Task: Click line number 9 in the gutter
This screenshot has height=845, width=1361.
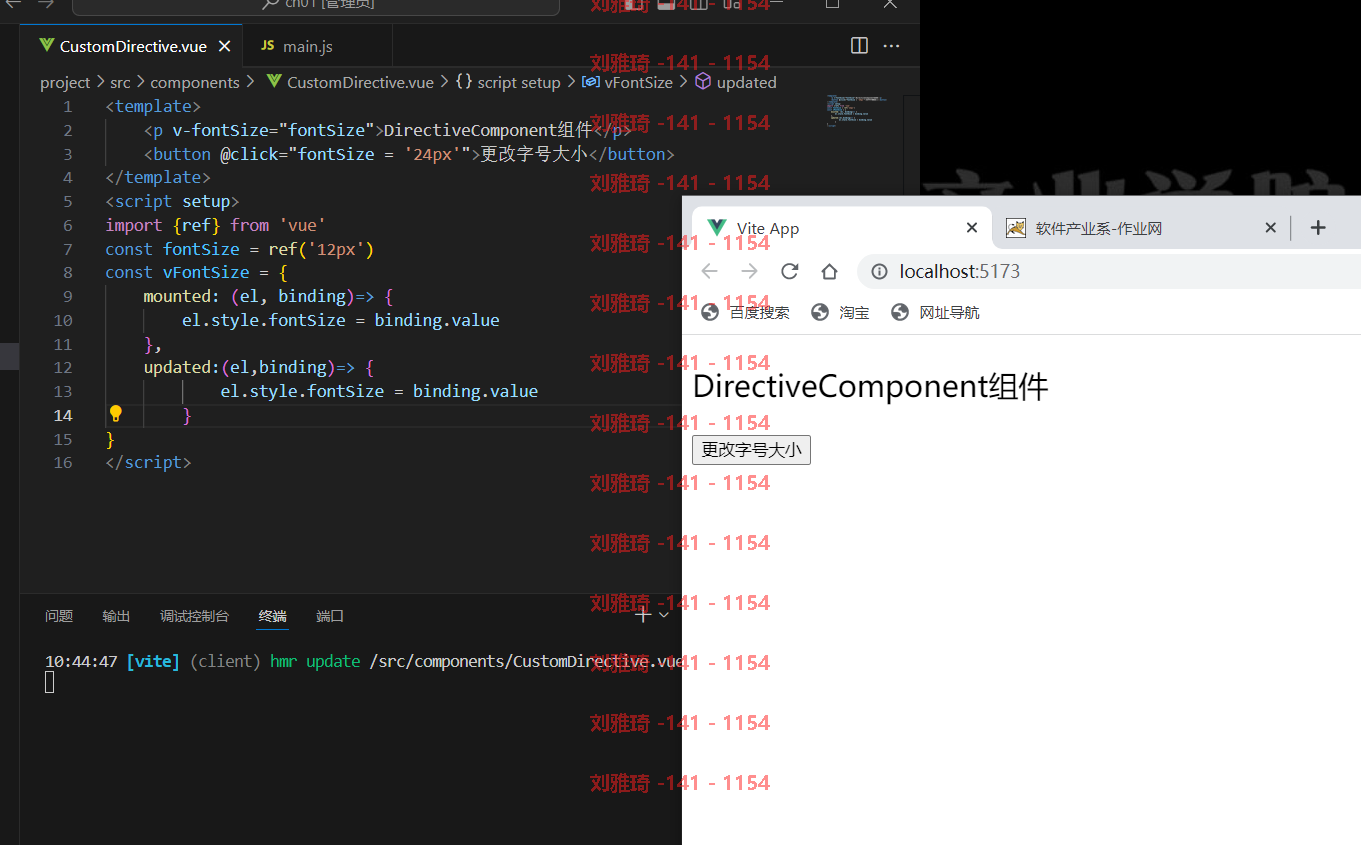Action: [67, 296]
